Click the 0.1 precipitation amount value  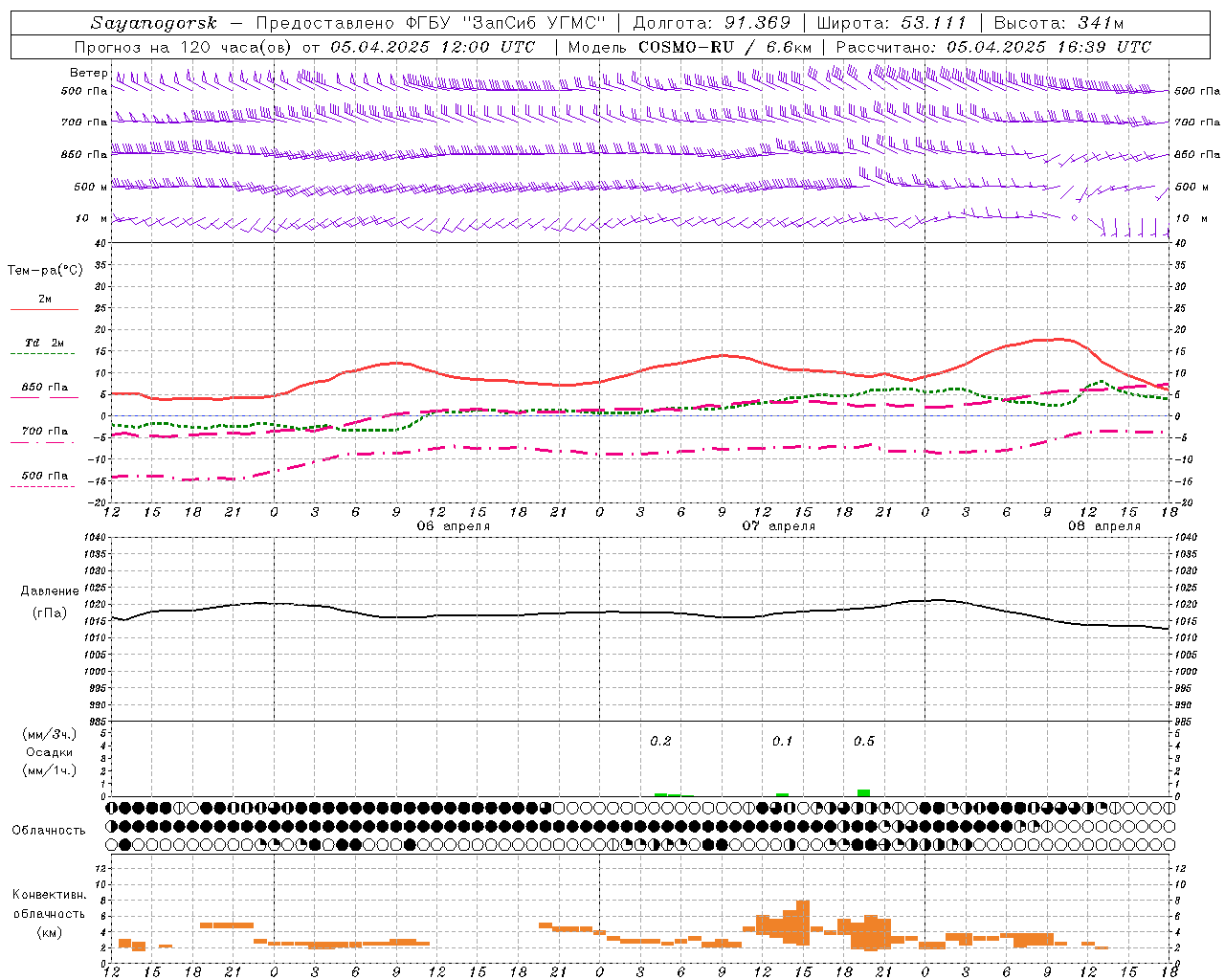pyautogui.click(x=782, y=742)
